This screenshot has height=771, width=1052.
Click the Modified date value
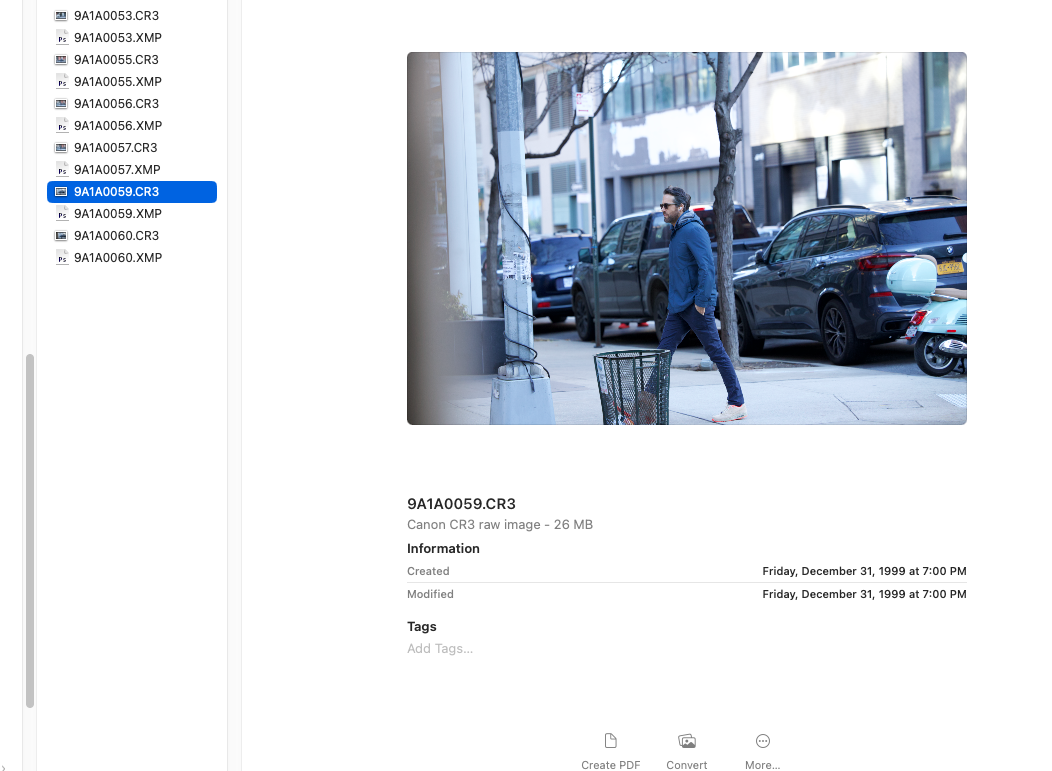864,594
